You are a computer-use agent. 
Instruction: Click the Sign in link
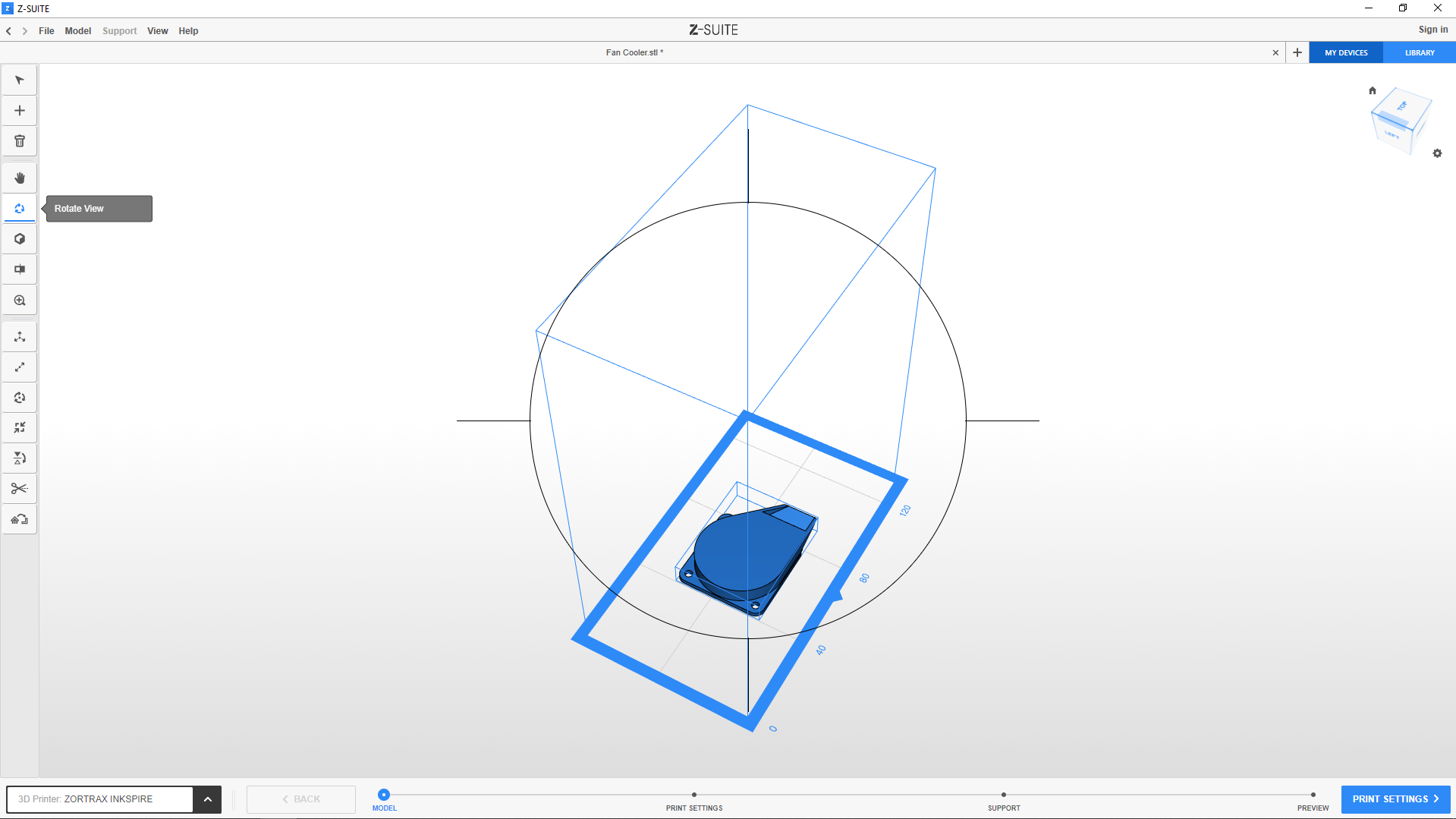[1432, 30]
